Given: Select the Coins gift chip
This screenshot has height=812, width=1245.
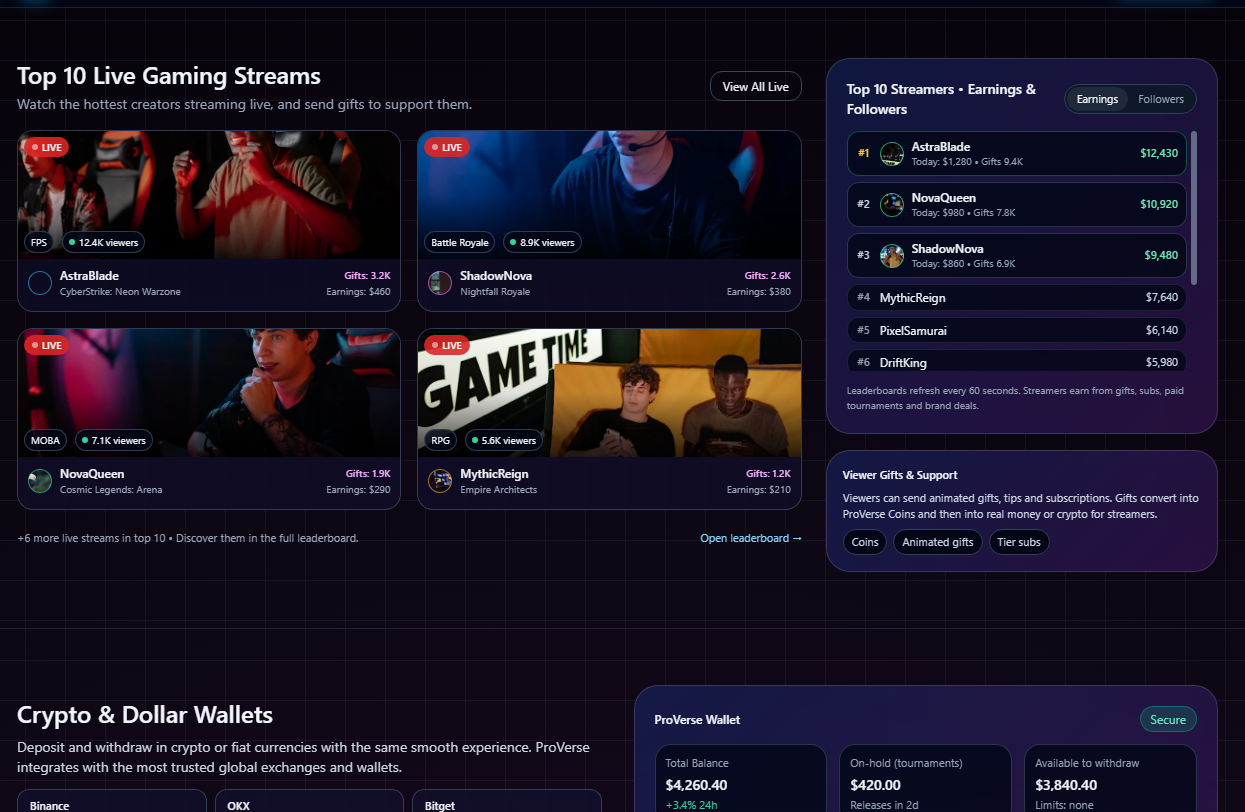Looking at the screenshot, I should point(864,542).
